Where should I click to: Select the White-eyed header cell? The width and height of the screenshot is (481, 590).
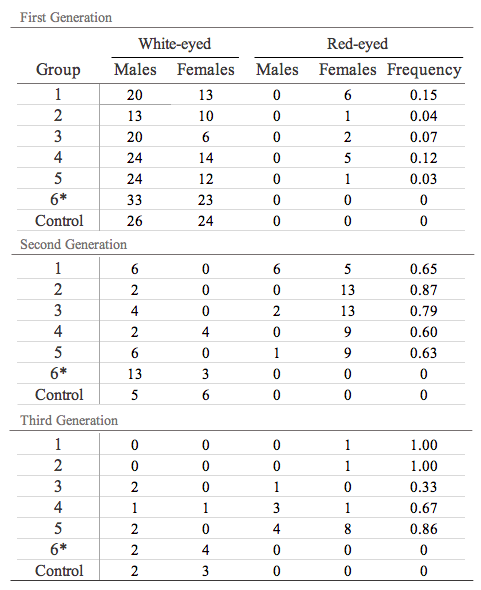[175, 44]
